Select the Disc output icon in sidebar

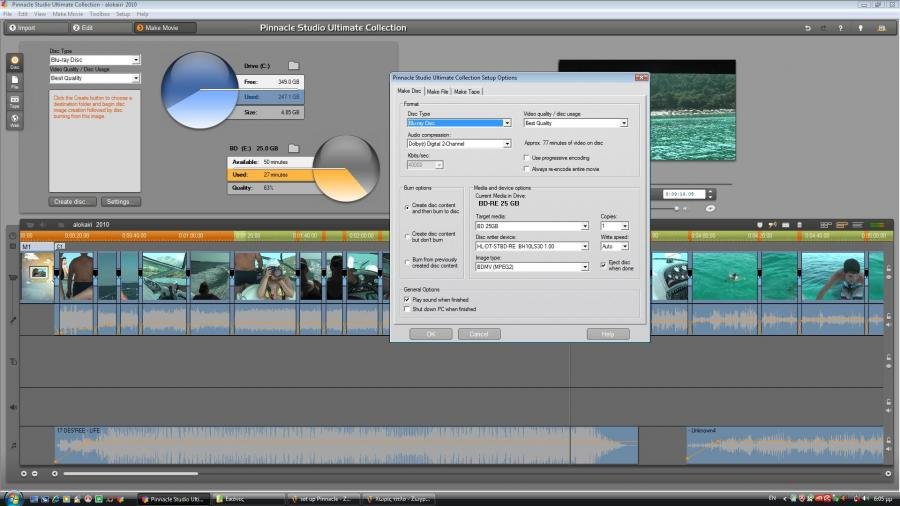point(15,62)
